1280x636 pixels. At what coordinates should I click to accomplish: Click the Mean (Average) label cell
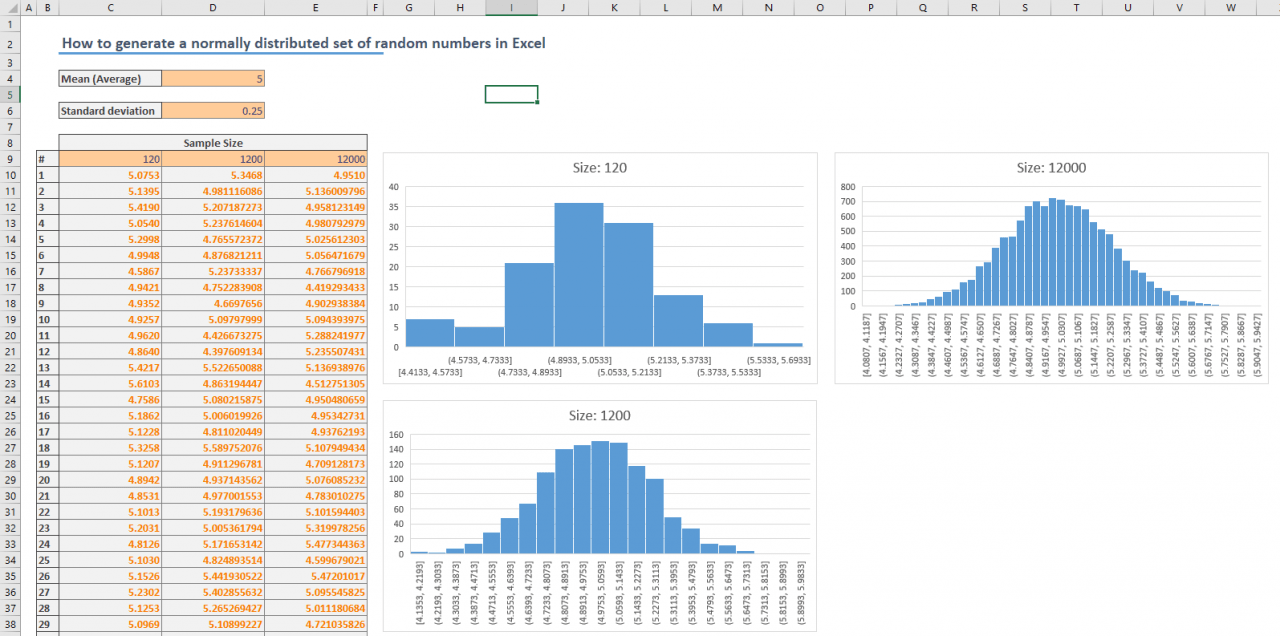click(x=109, y=78)
